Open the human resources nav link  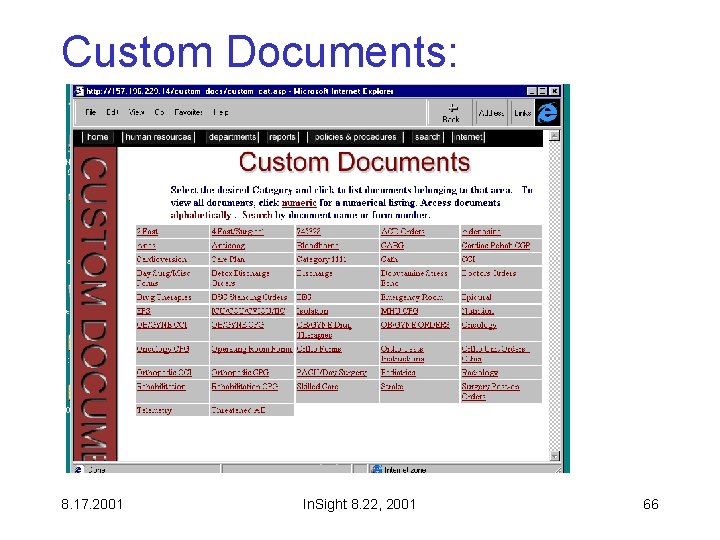[x=158, y=137]
